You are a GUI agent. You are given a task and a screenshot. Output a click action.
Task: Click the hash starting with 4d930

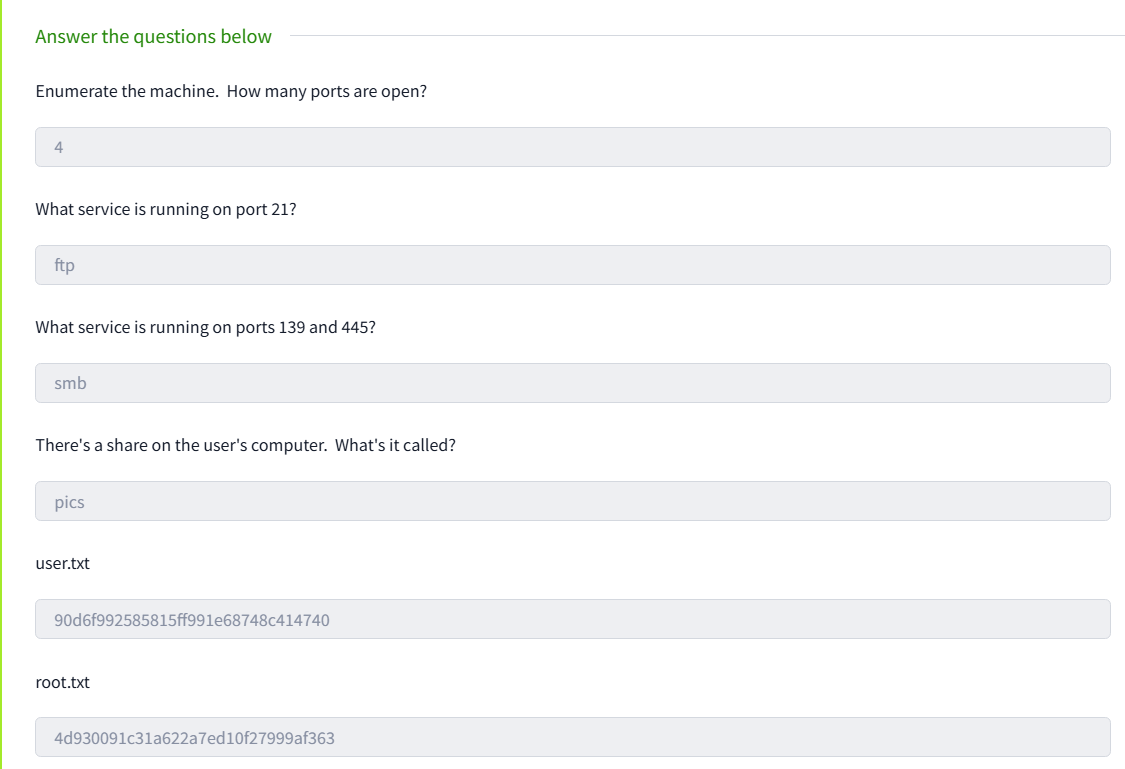(194, 738)
